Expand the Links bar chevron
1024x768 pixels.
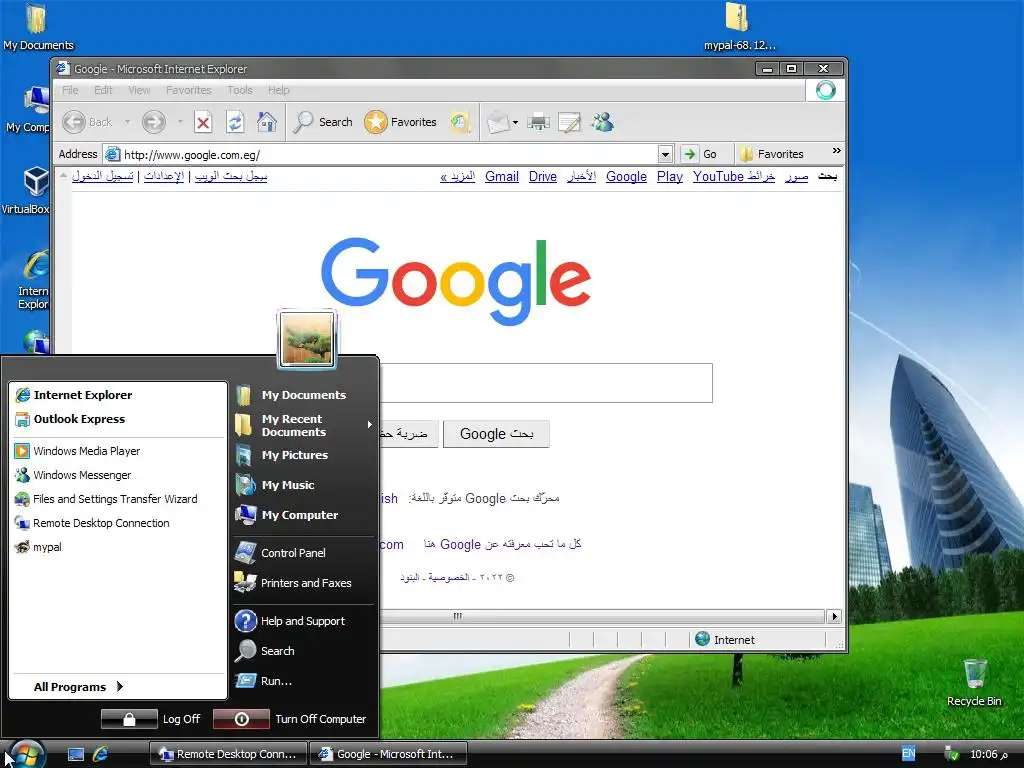coord(837,151)
